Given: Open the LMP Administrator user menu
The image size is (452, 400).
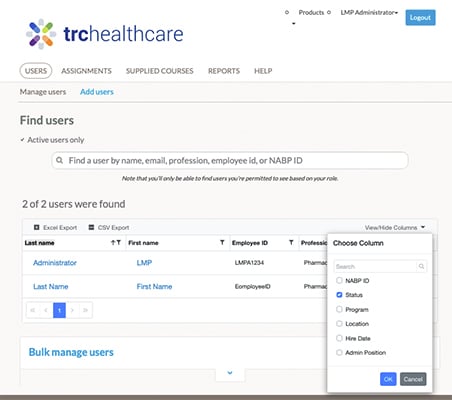Looking at the screenshot, I should click(369, 12).
